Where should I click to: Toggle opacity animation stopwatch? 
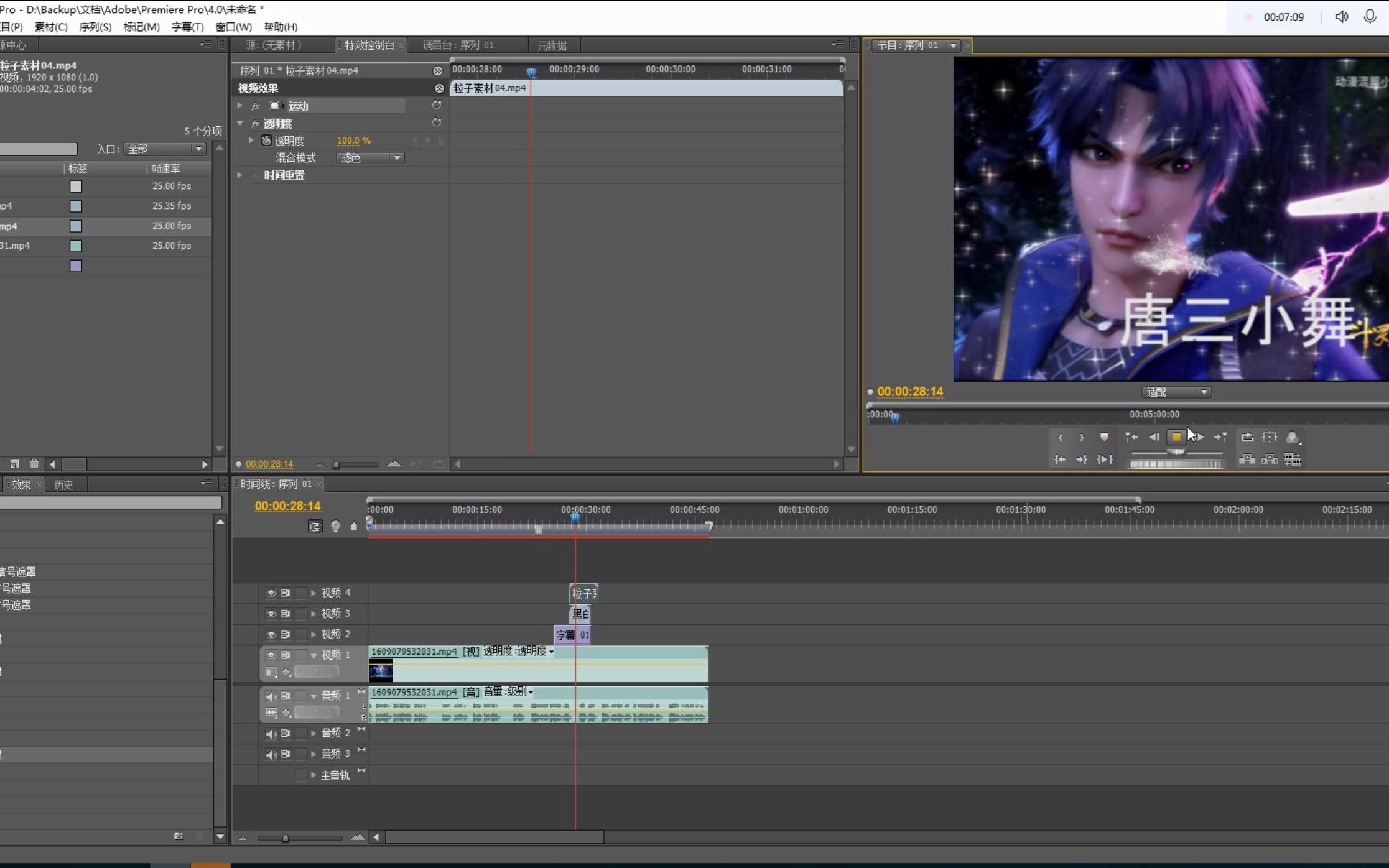tap(266, 141)
